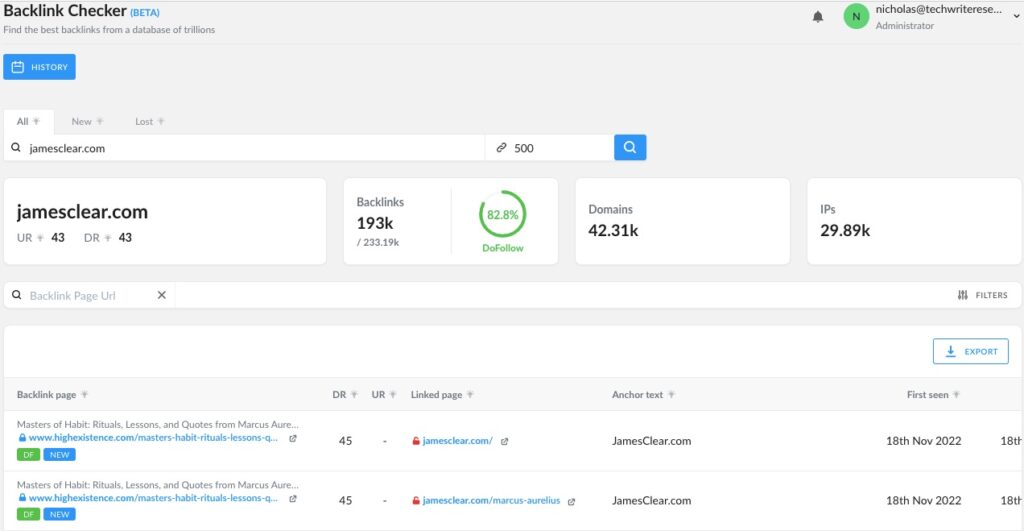Click the backlink limit field showing 500
1024x531 pixels.
click(549, 148)
